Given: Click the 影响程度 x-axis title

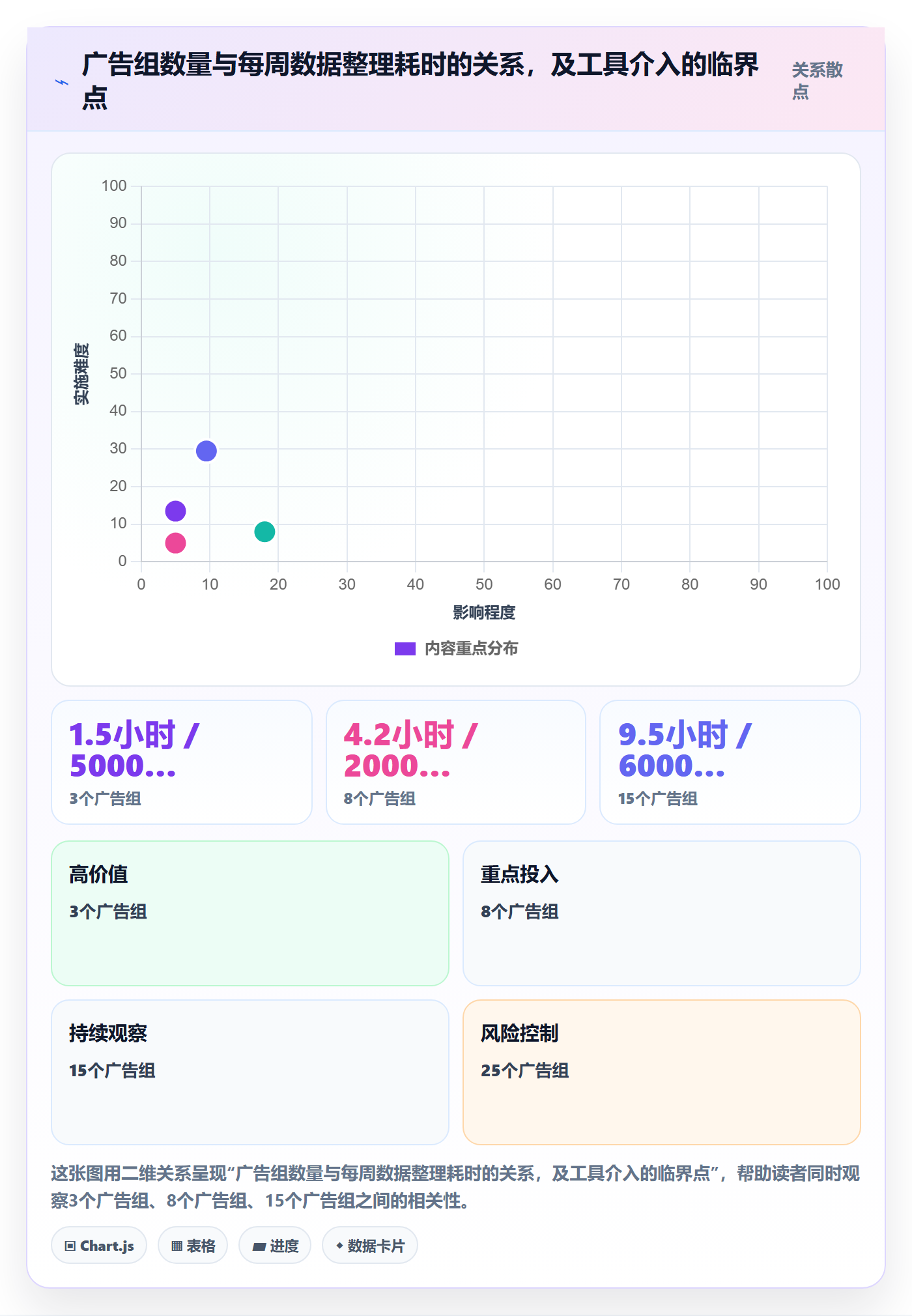Looking at the screenshot, I should point(484,612).
